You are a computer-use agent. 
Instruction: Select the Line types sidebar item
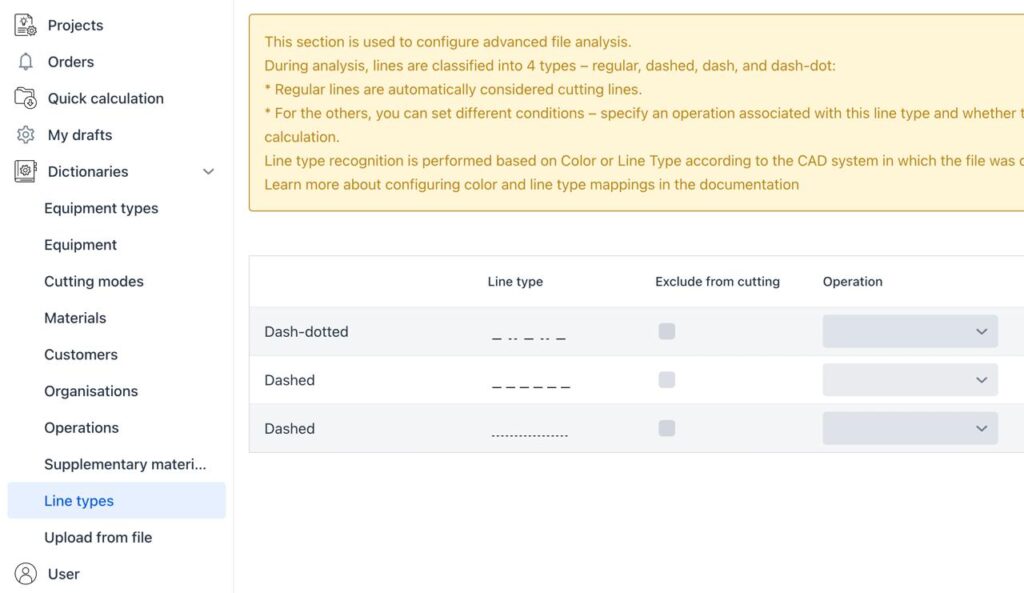[x=79, y=501]
